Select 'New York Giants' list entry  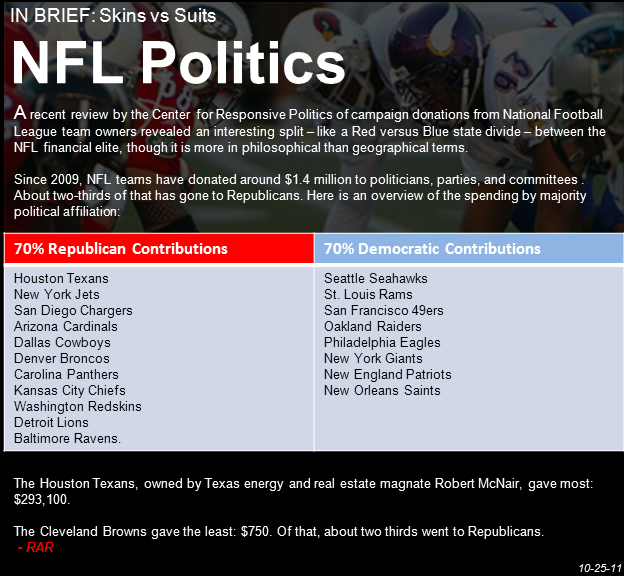point(373,358)
